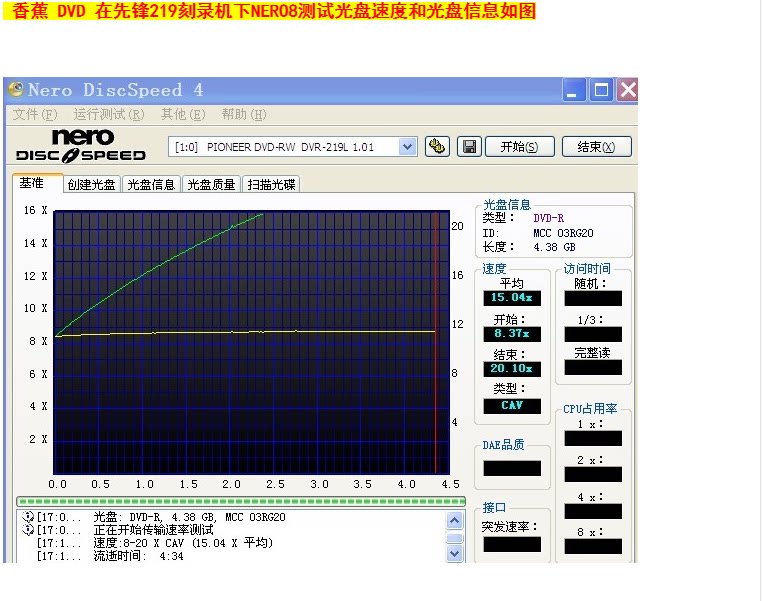The height and width of the screenshot is (601, 762).
Task: Click the log scrollbar up arrow
Action: [x=454, y=521]
